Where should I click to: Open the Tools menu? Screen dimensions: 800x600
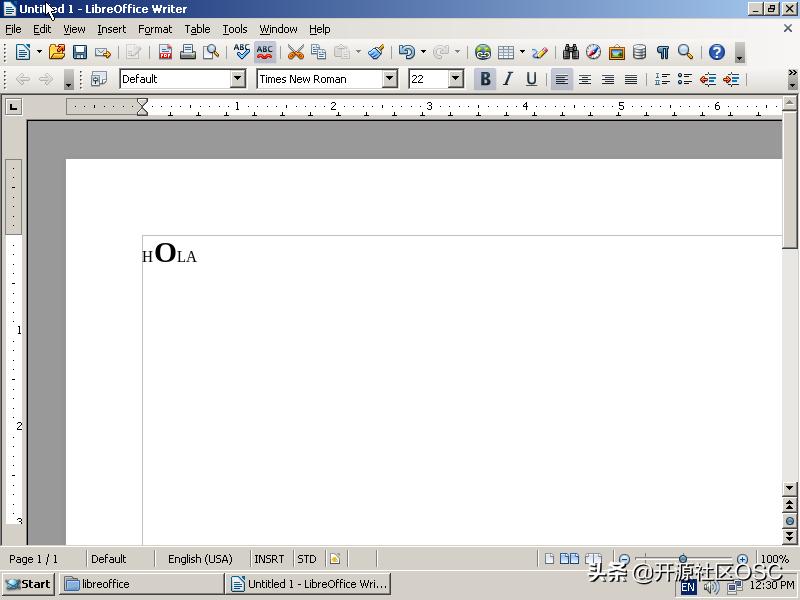pyautogui.click(x=235, y=29)
